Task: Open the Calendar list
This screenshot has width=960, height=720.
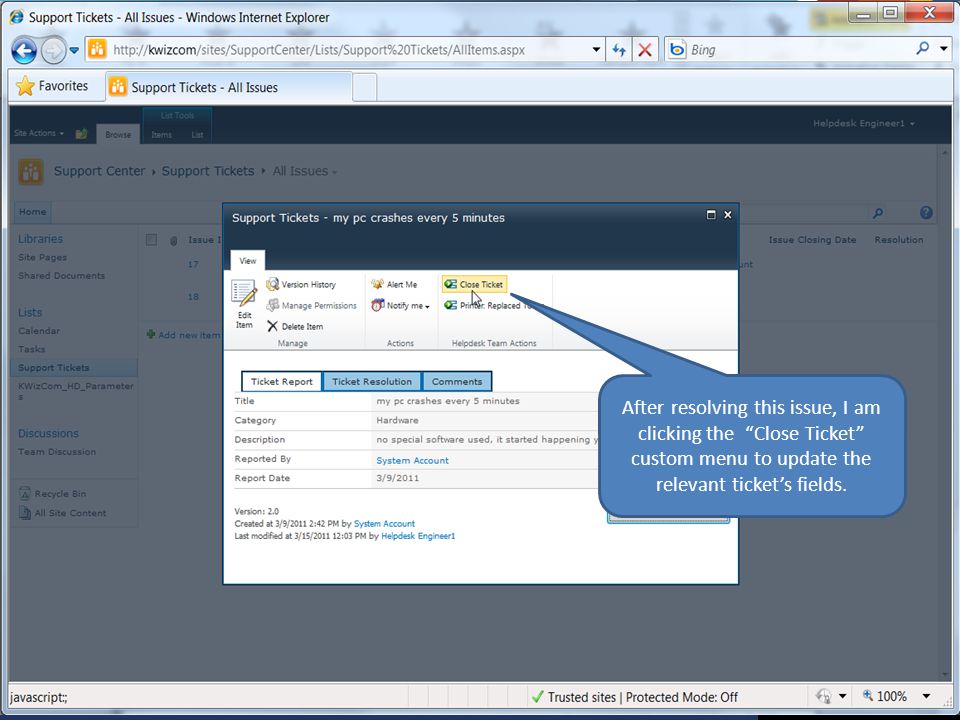Action: 39,331
